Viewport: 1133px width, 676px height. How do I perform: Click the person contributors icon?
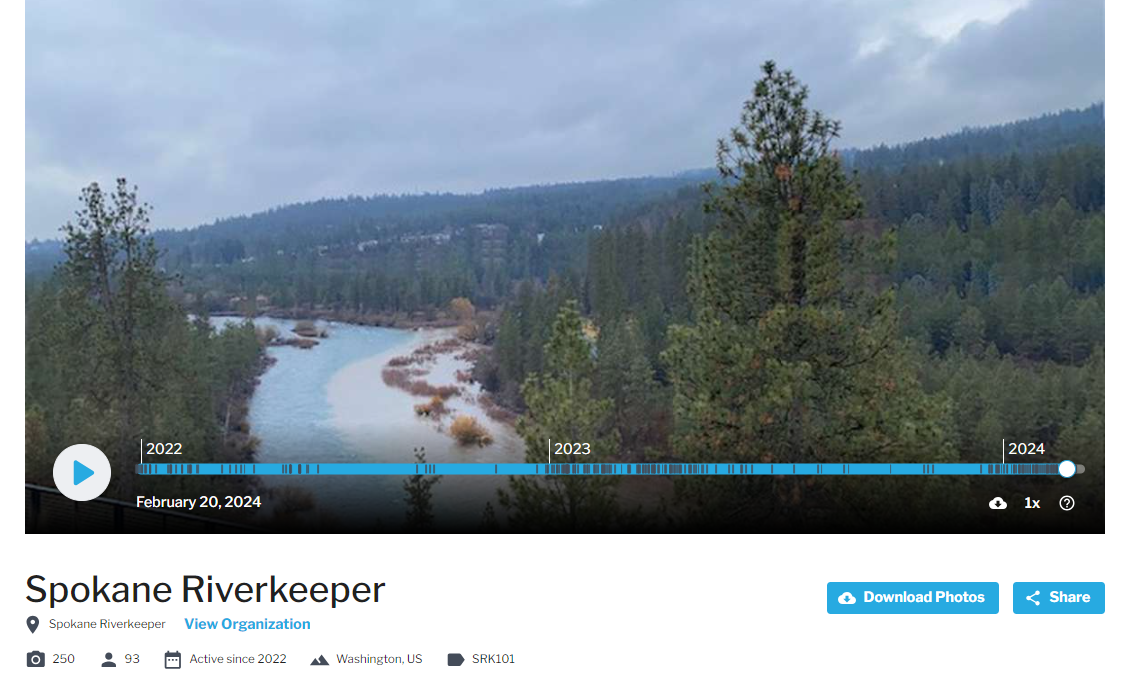108,659
